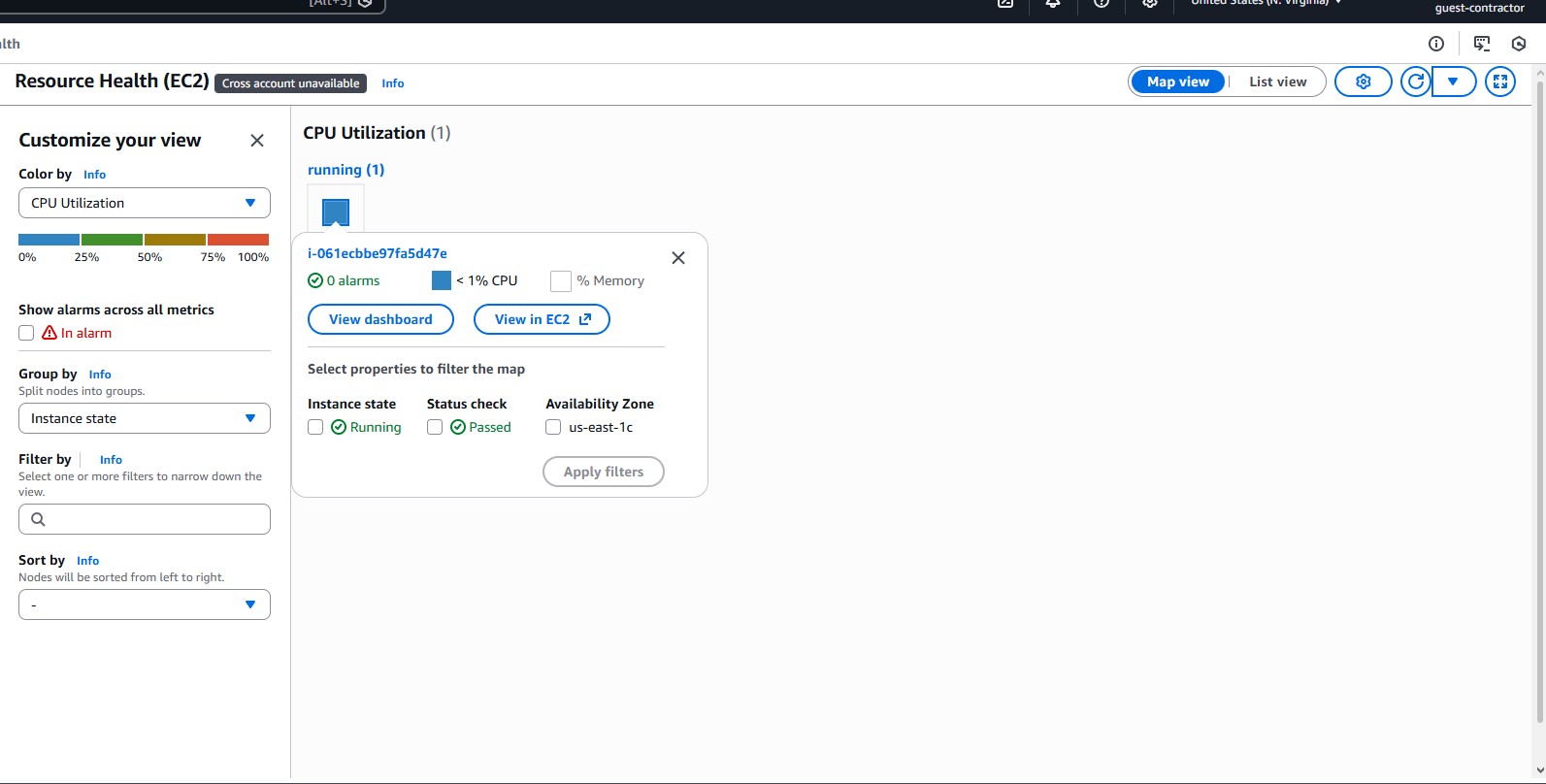Screen dimensions: 1546x784
Task: Click the View dashboard button
Action: [380, 319]
